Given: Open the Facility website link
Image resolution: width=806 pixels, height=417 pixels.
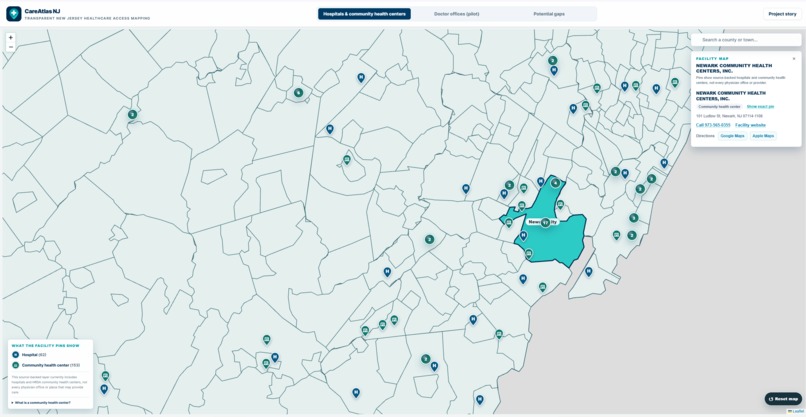Looking at the screenshot, I should [x=750, y=125].
